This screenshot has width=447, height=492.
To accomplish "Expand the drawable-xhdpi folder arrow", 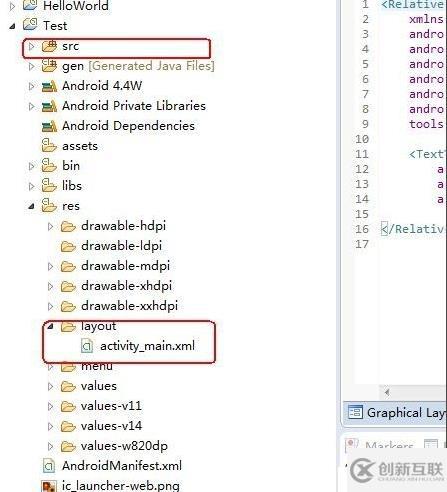I will (50, 286).
